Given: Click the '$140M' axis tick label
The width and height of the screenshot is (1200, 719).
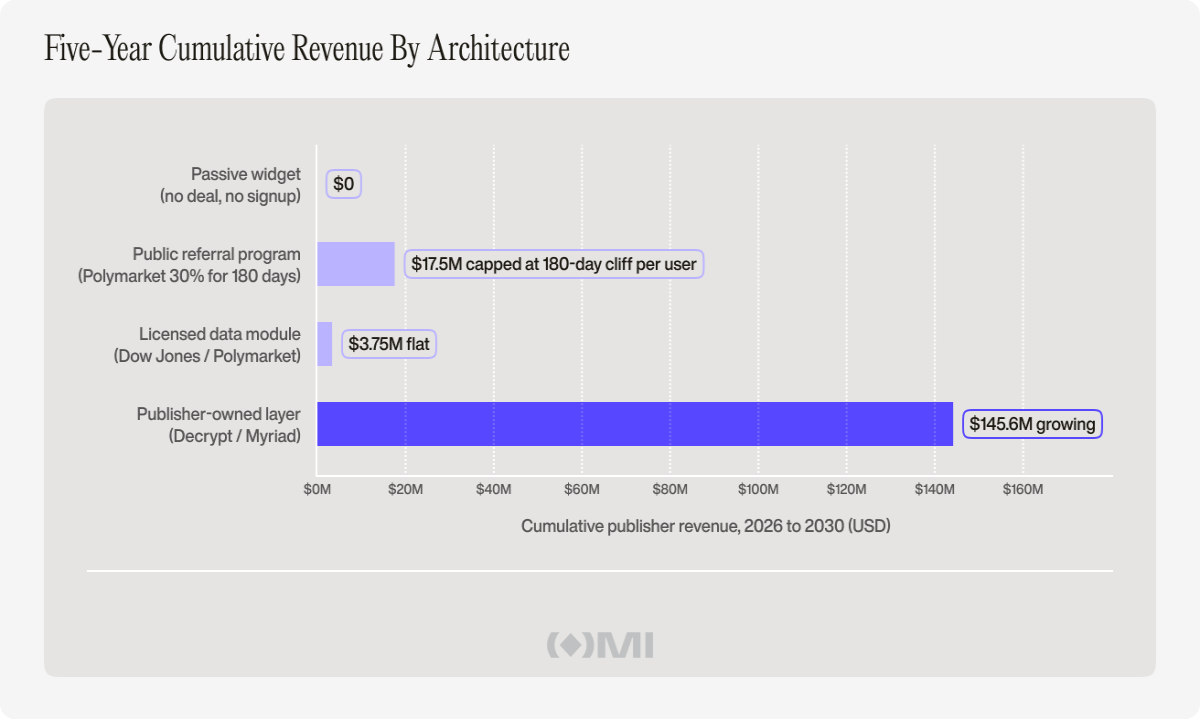Looking at the screenshot, I should [x=934, y=489].
